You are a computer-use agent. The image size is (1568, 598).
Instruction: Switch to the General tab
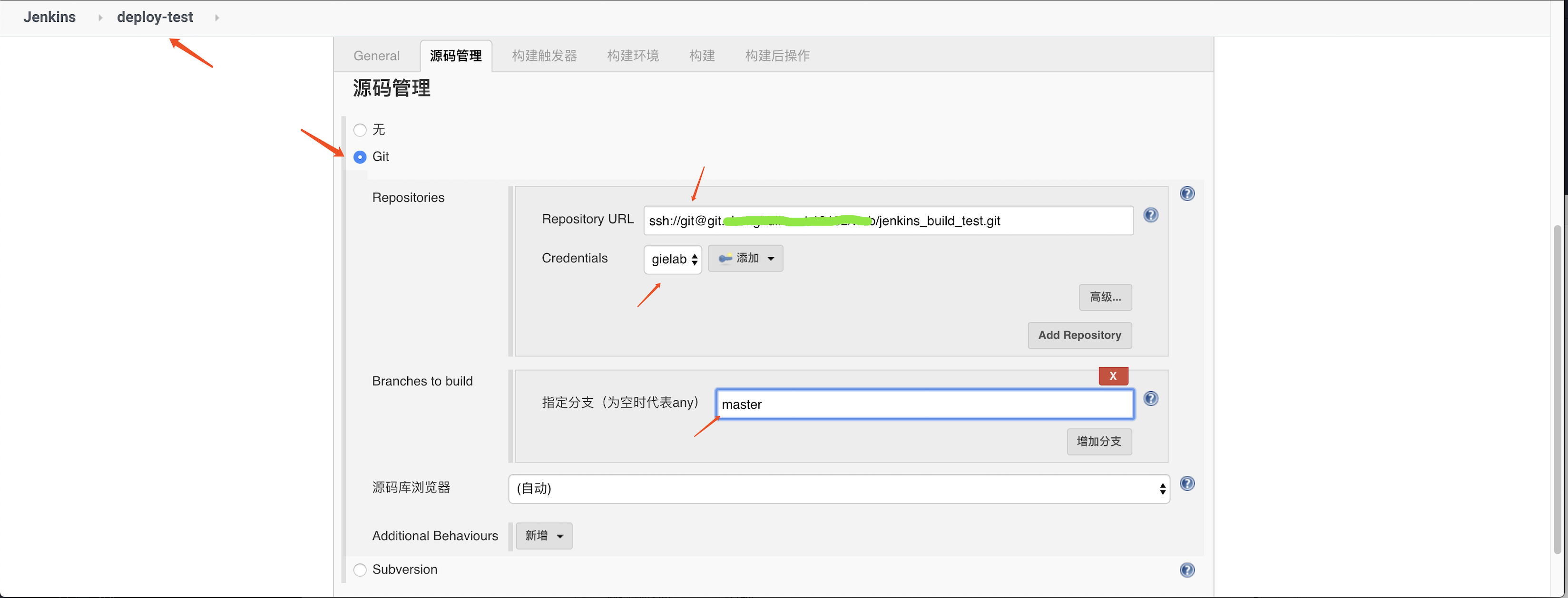(376, 56)
